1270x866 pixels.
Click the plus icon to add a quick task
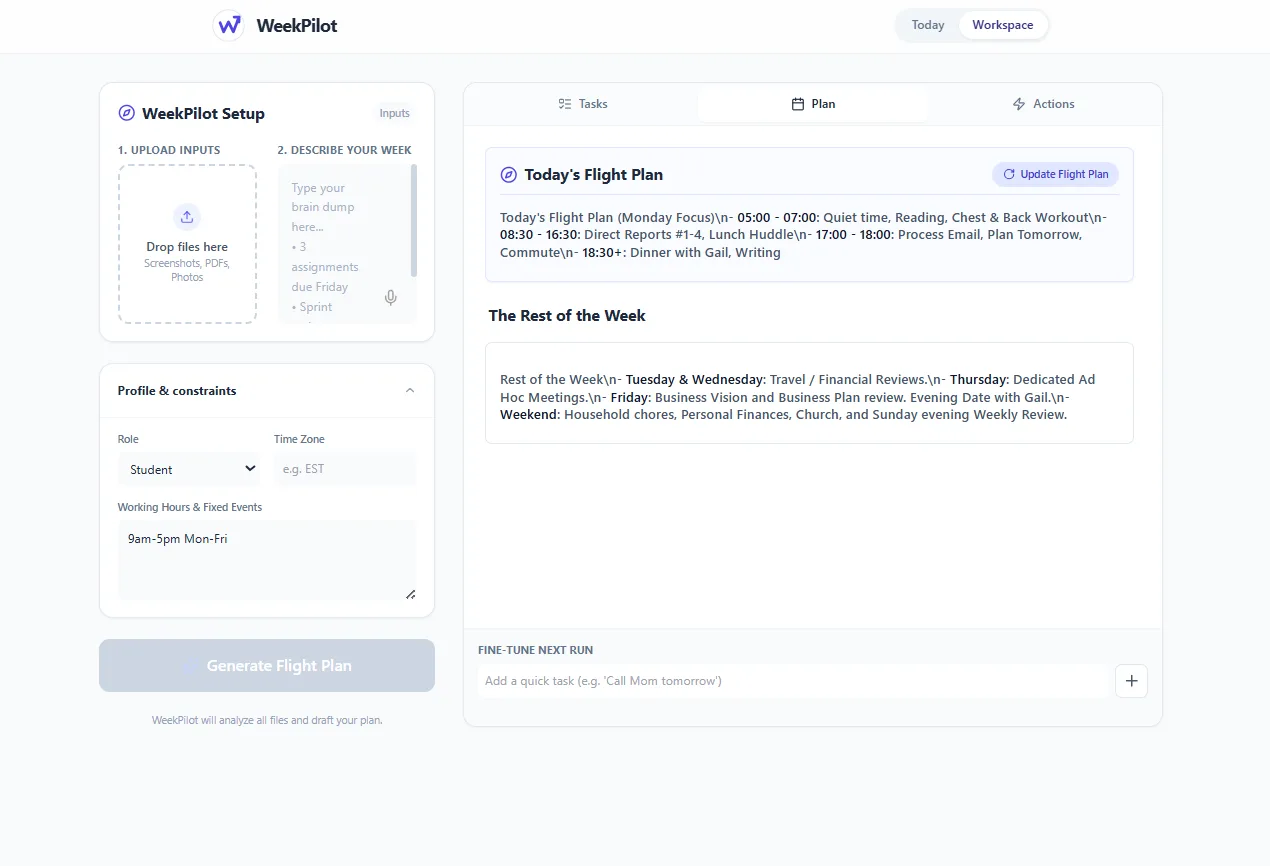(x=1131, y=681)
